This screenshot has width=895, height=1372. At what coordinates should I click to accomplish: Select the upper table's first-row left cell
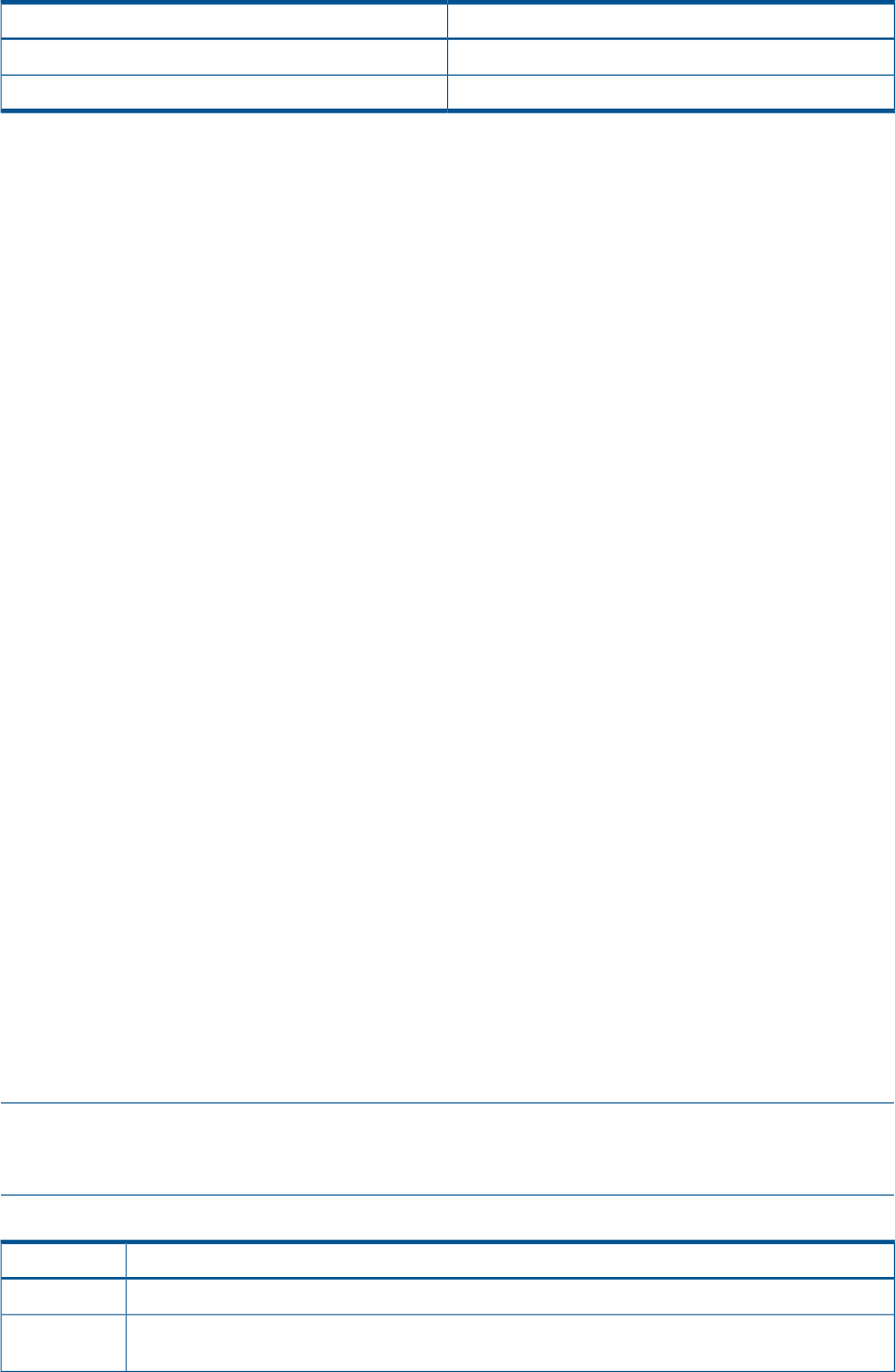(223, 20)
